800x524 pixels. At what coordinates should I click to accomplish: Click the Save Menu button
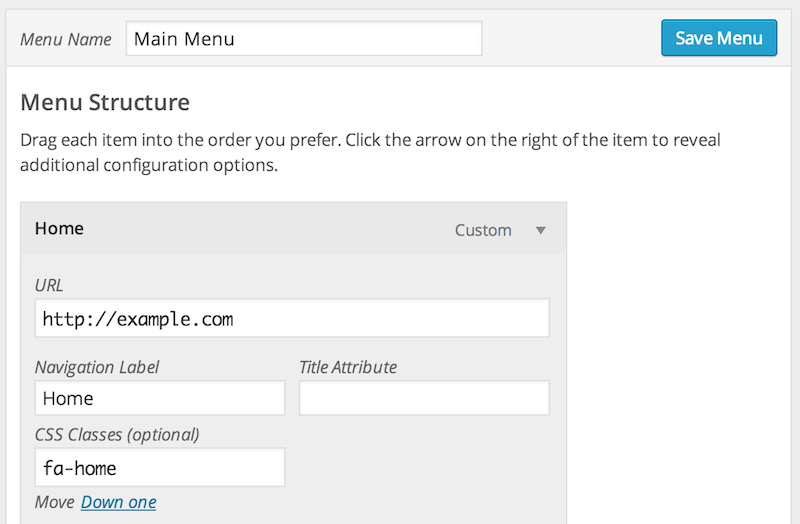point(718,38)
